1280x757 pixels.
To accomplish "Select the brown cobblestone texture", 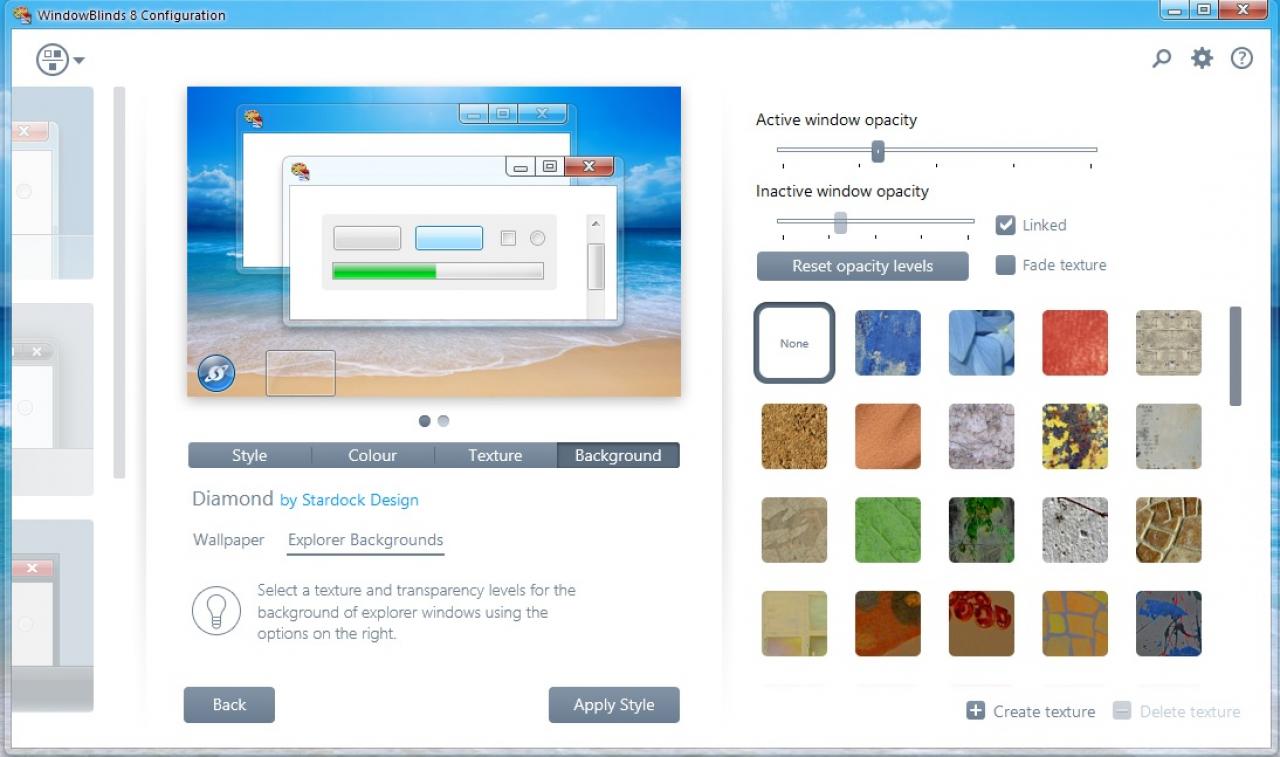I will click(x=1169, y=530).
